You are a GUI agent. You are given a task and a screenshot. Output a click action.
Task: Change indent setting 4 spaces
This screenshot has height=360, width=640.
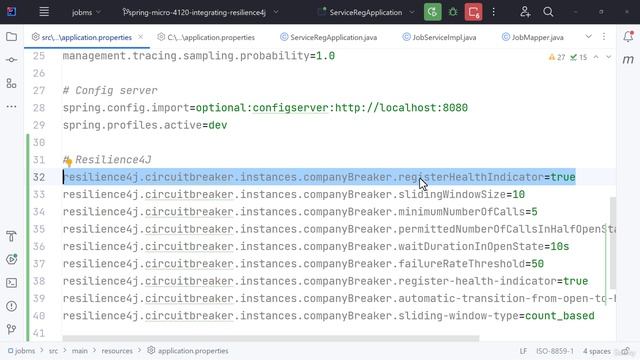click(597, 351)
